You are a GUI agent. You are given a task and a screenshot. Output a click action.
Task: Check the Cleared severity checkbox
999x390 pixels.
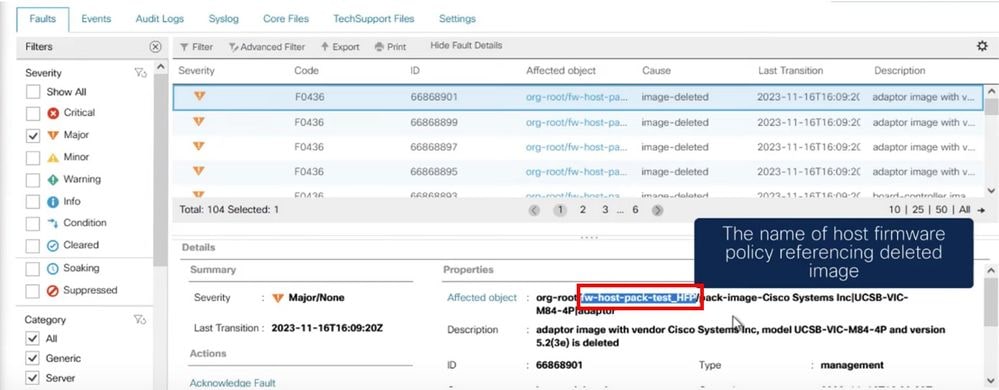[x=32, y=245]
